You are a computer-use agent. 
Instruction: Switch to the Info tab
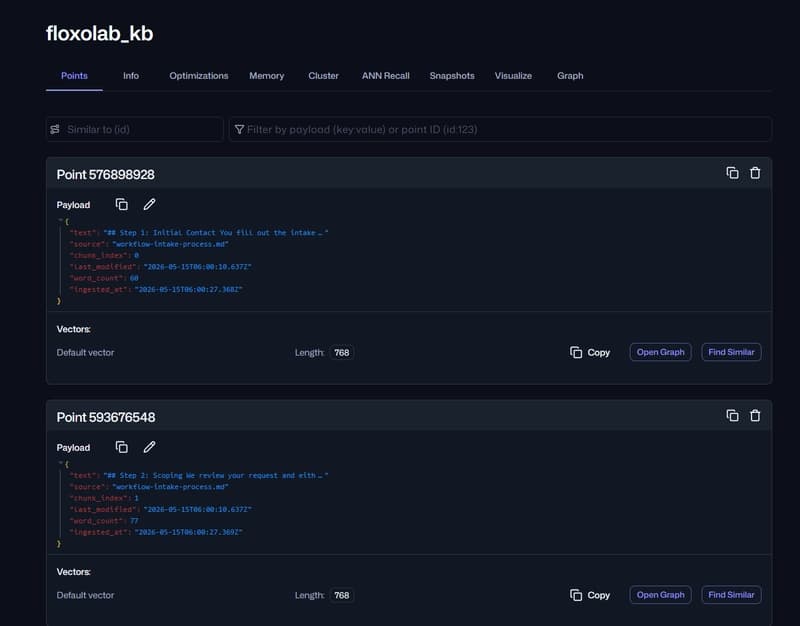click(131, 76)
